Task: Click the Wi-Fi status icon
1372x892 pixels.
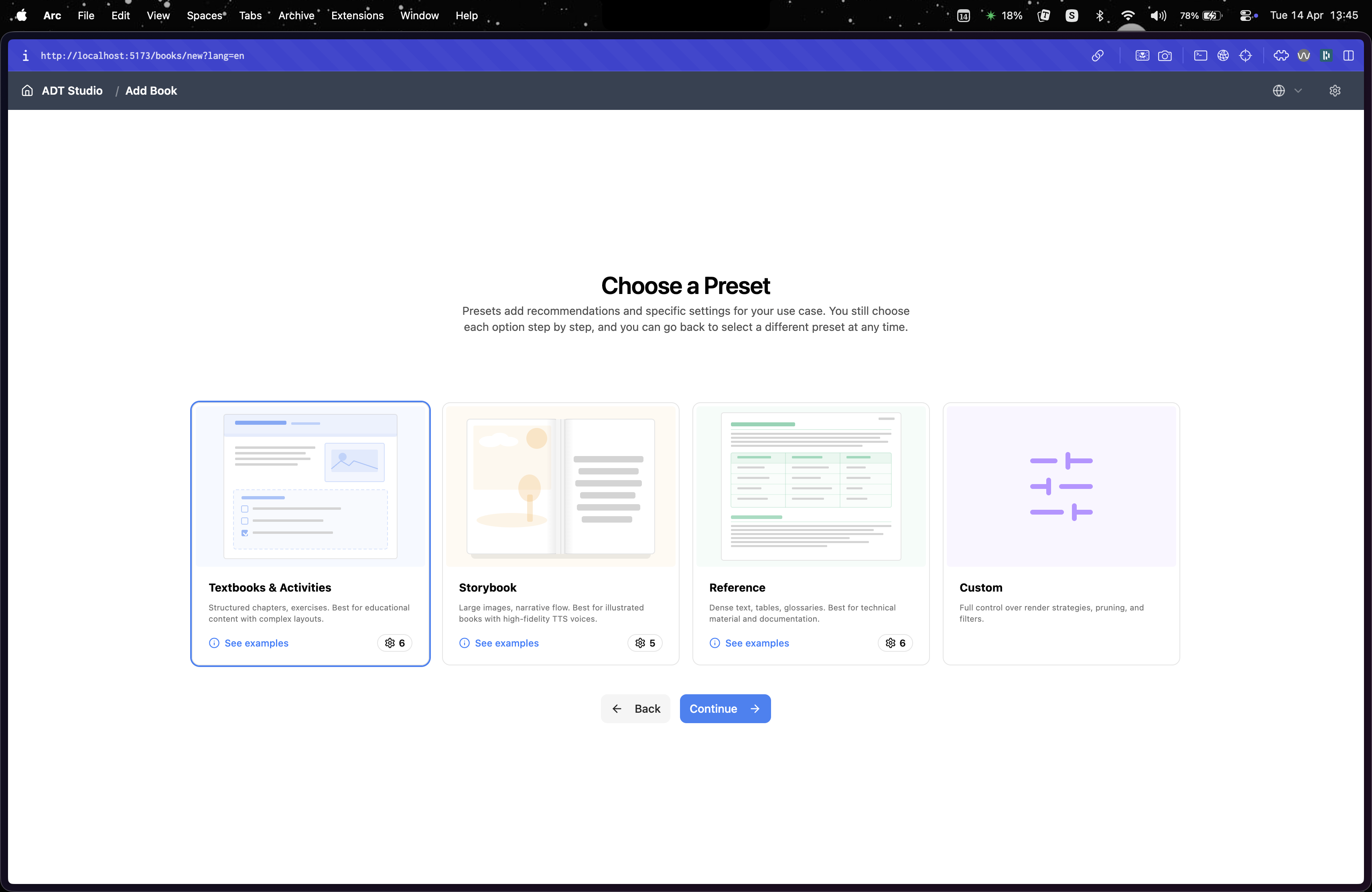Action: pos(1128,16)
